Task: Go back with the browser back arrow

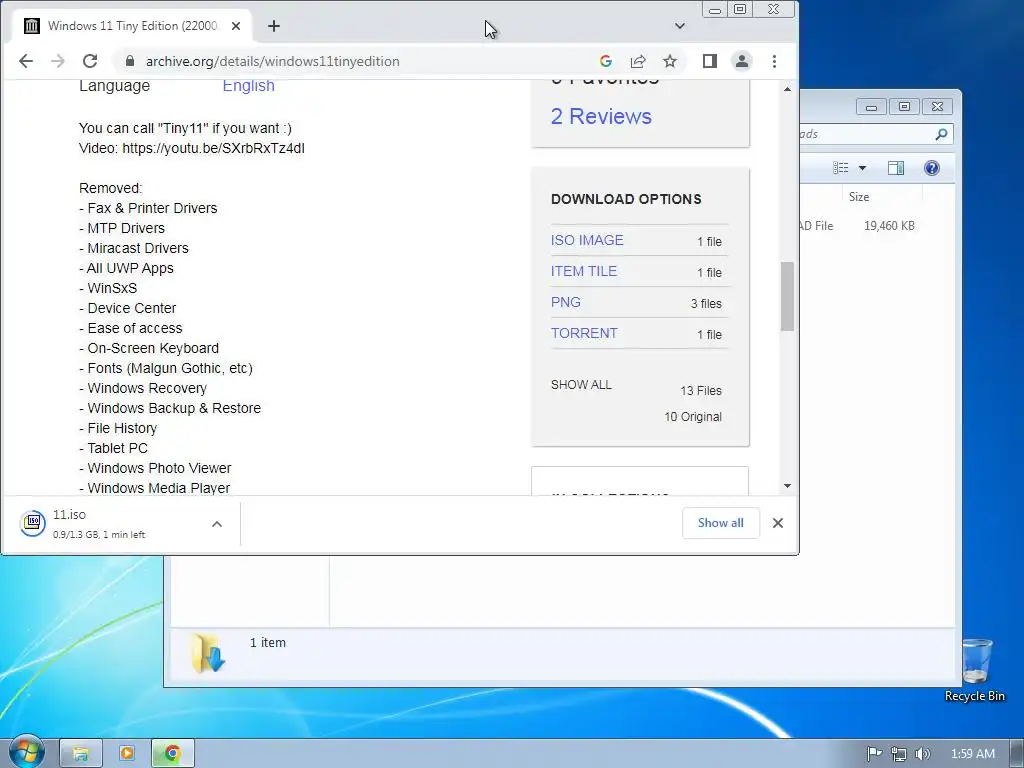Action: tap(25, 61)
